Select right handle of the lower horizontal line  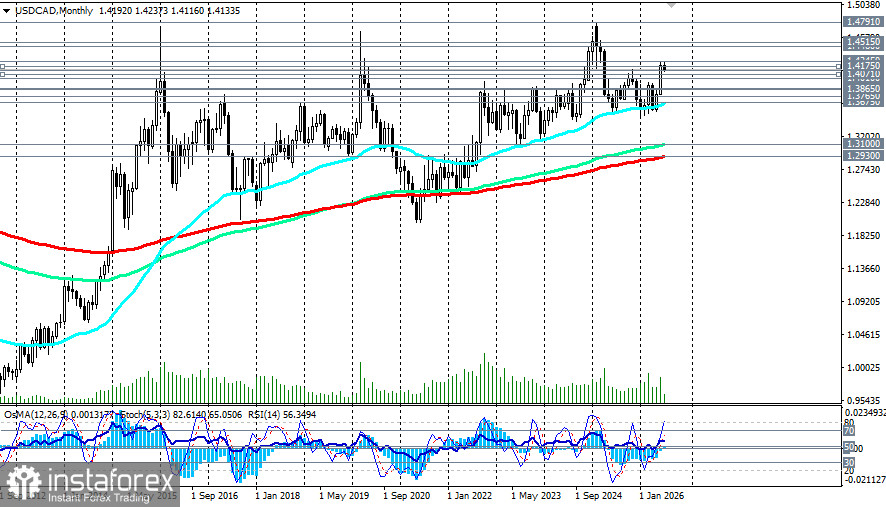pyautogui.click(x=839, y=74)
